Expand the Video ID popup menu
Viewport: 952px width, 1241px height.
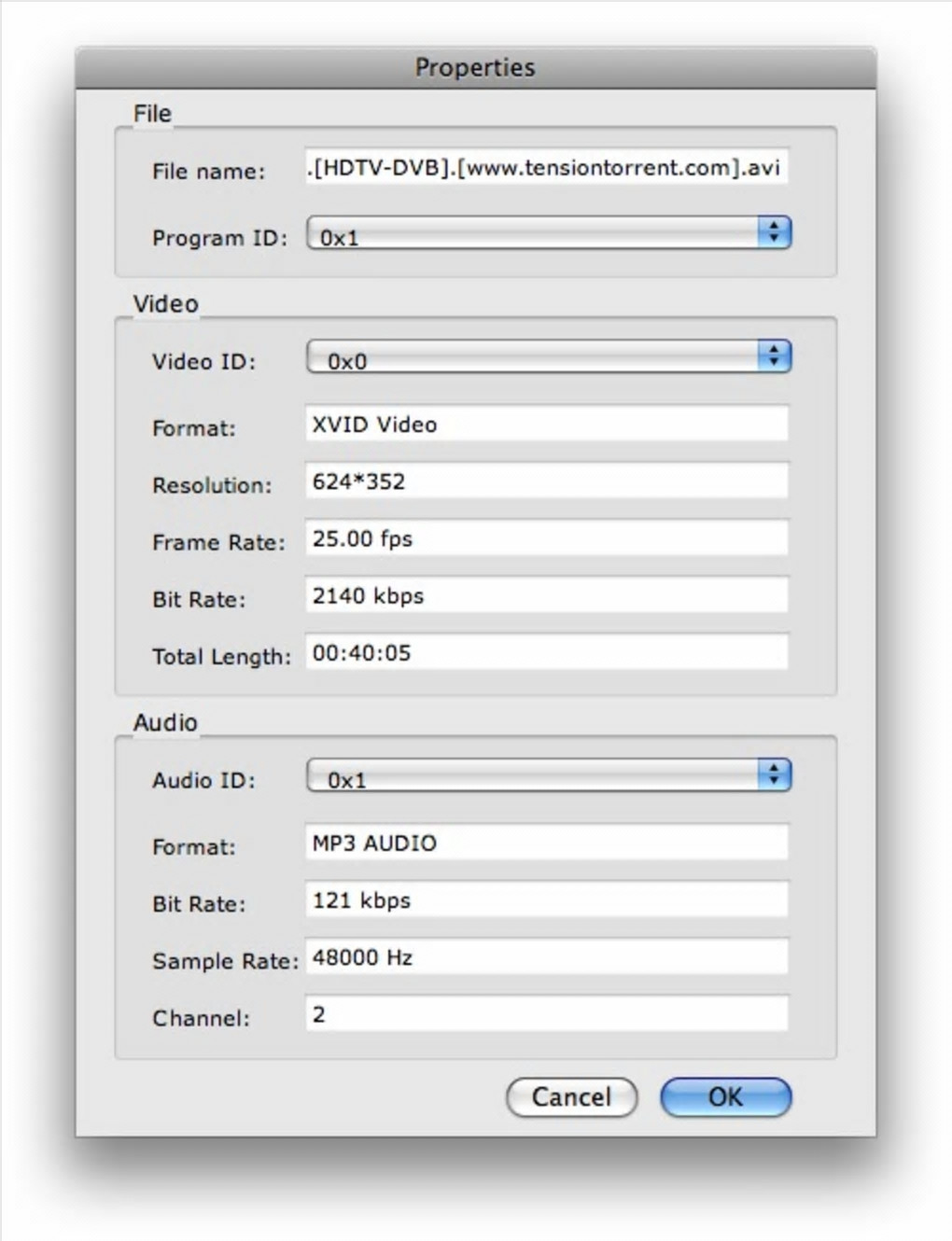(x=549, y=356)
